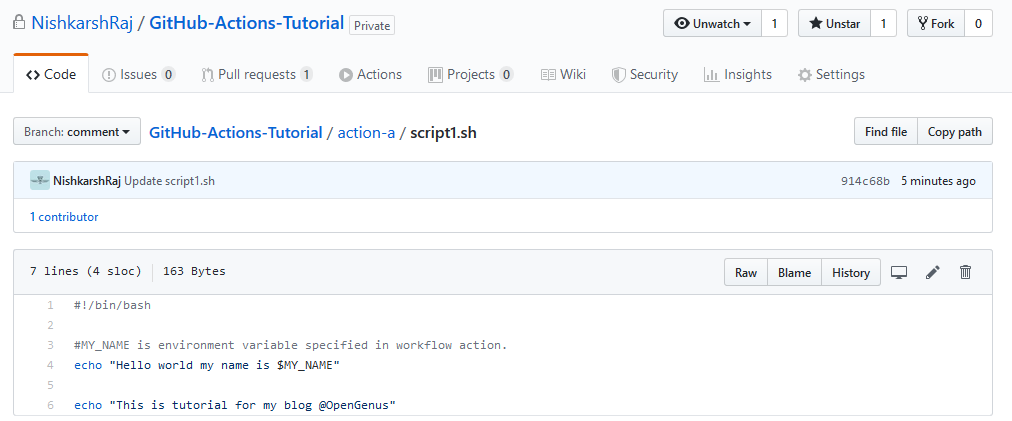
Task: View the watchers count next to Unwatch
Action: point(774,24)
